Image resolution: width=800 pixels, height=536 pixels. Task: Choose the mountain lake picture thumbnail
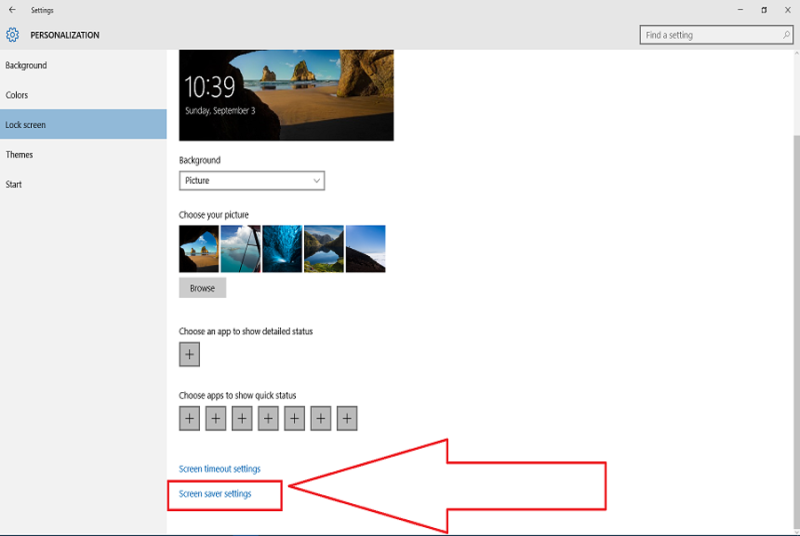(324, 249)
